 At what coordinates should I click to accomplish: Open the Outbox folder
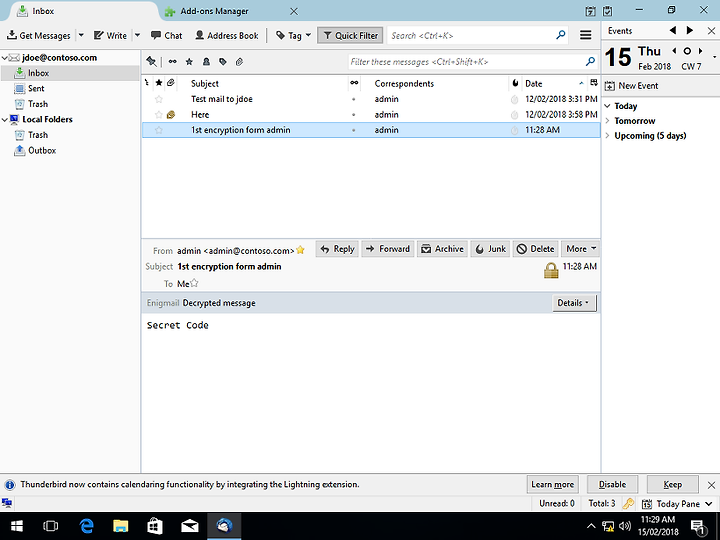coord(42,150)
